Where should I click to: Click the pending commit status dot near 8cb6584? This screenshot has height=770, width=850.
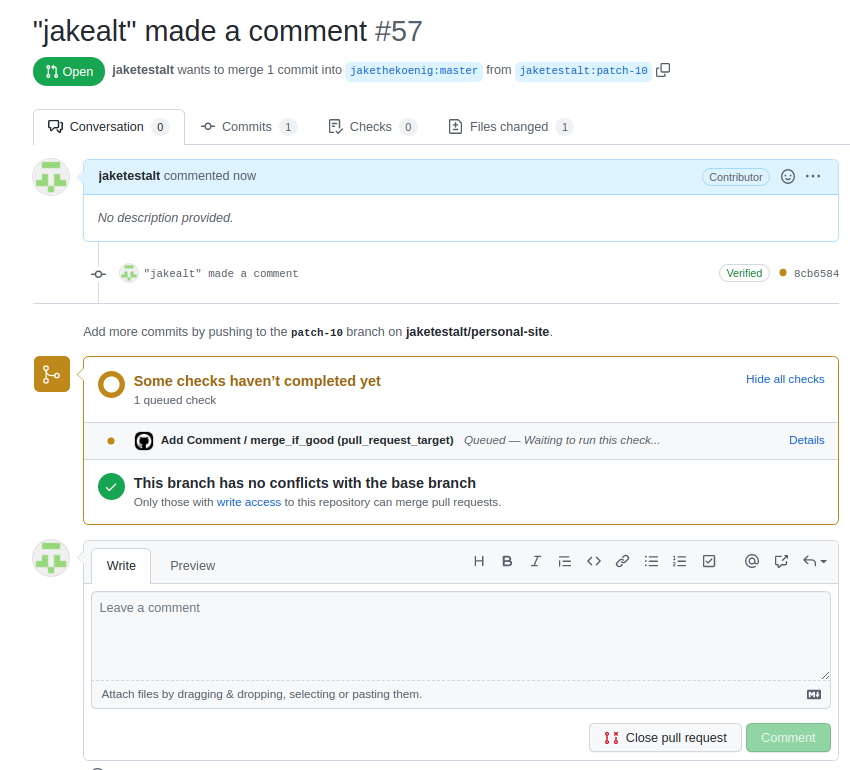coord(783,273)
